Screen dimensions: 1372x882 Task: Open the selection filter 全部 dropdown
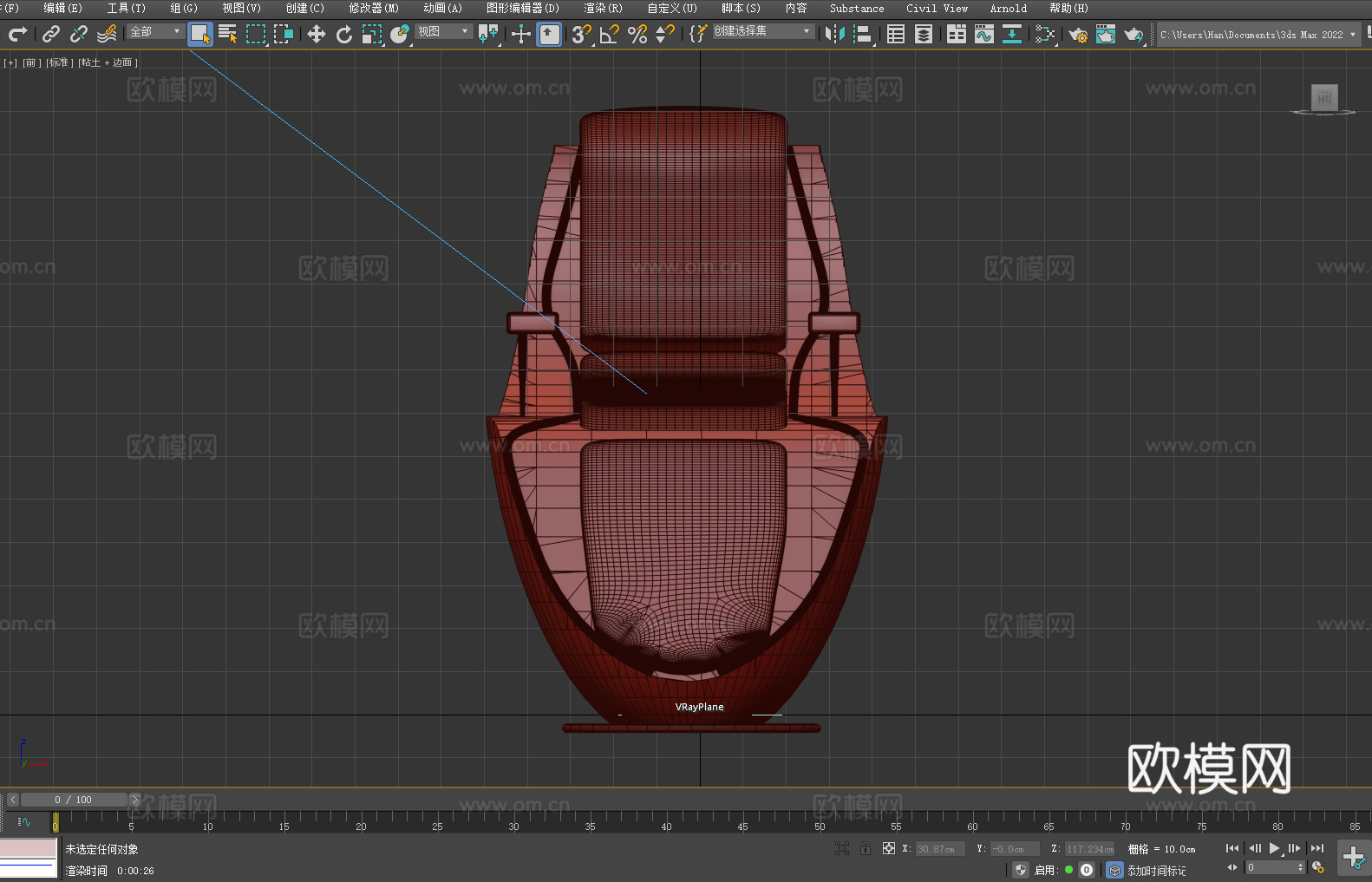[x=155, y=31]
